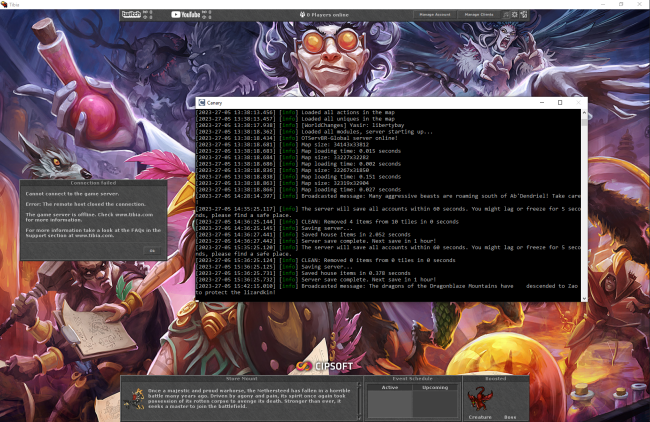Click Ok in Connection failed dialog
650x422 pixels.
coord(152,250)
